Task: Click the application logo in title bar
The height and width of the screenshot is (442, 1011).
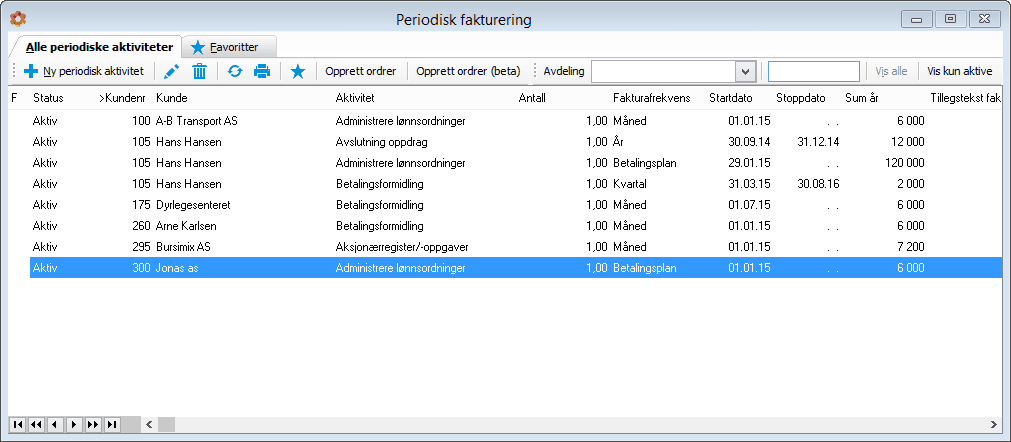Action: tap(18, 19)
